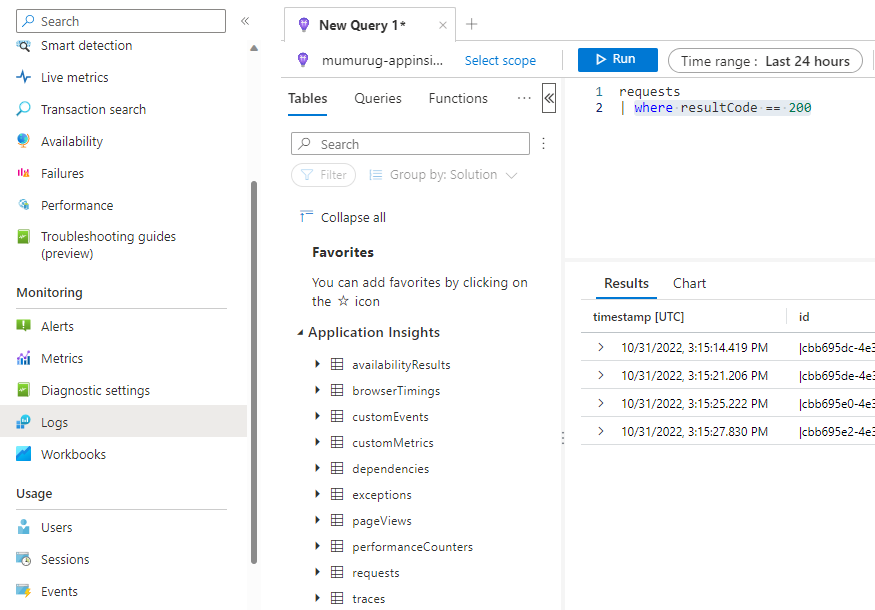The width and height of the screenshot is (875, 610).
Task: Open the Time range dropdown
Action: tap(765, 60)
